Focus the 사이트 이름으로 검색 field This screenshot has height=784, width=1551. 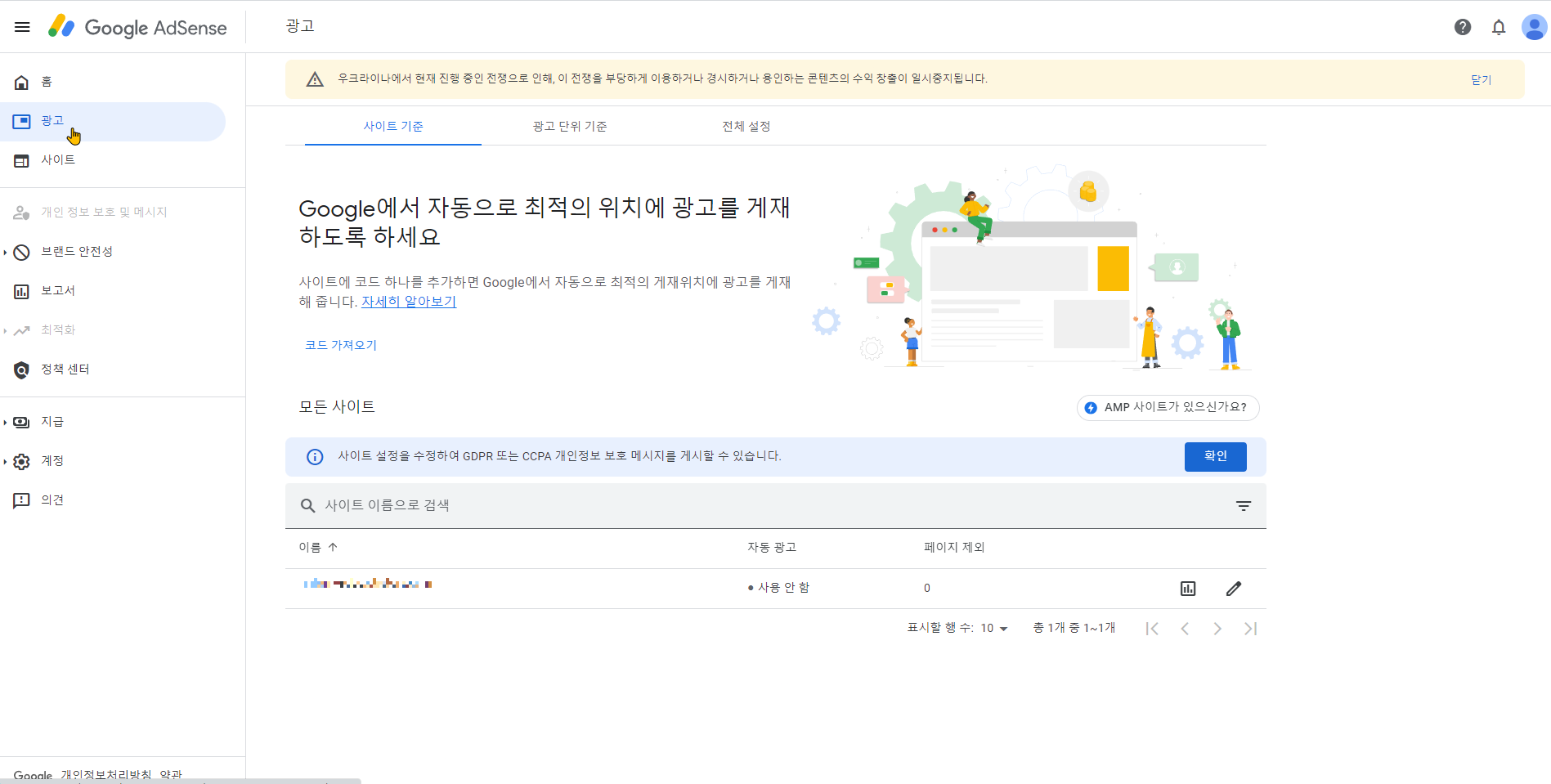[775, 506]
